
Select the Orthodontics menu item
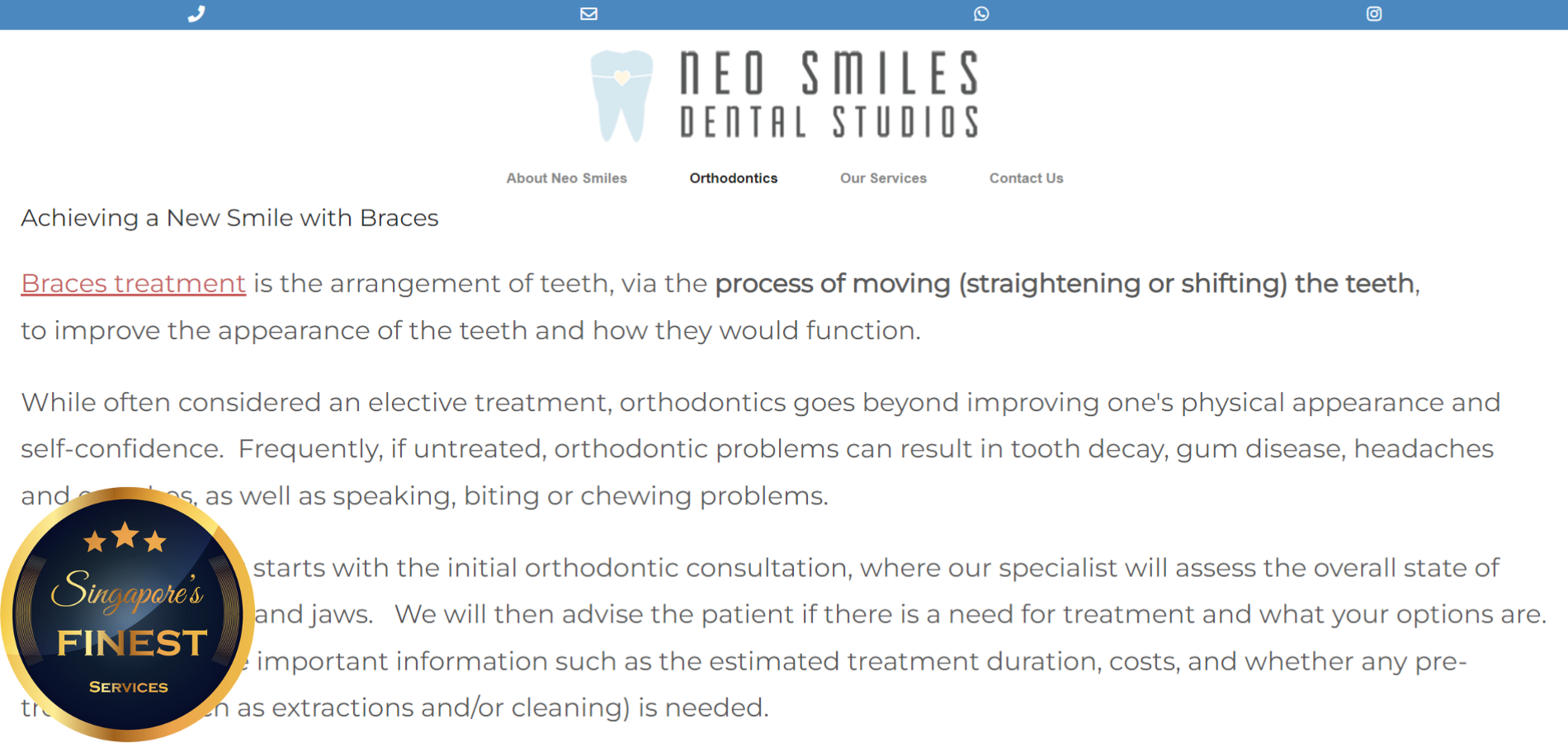[733, 178]
